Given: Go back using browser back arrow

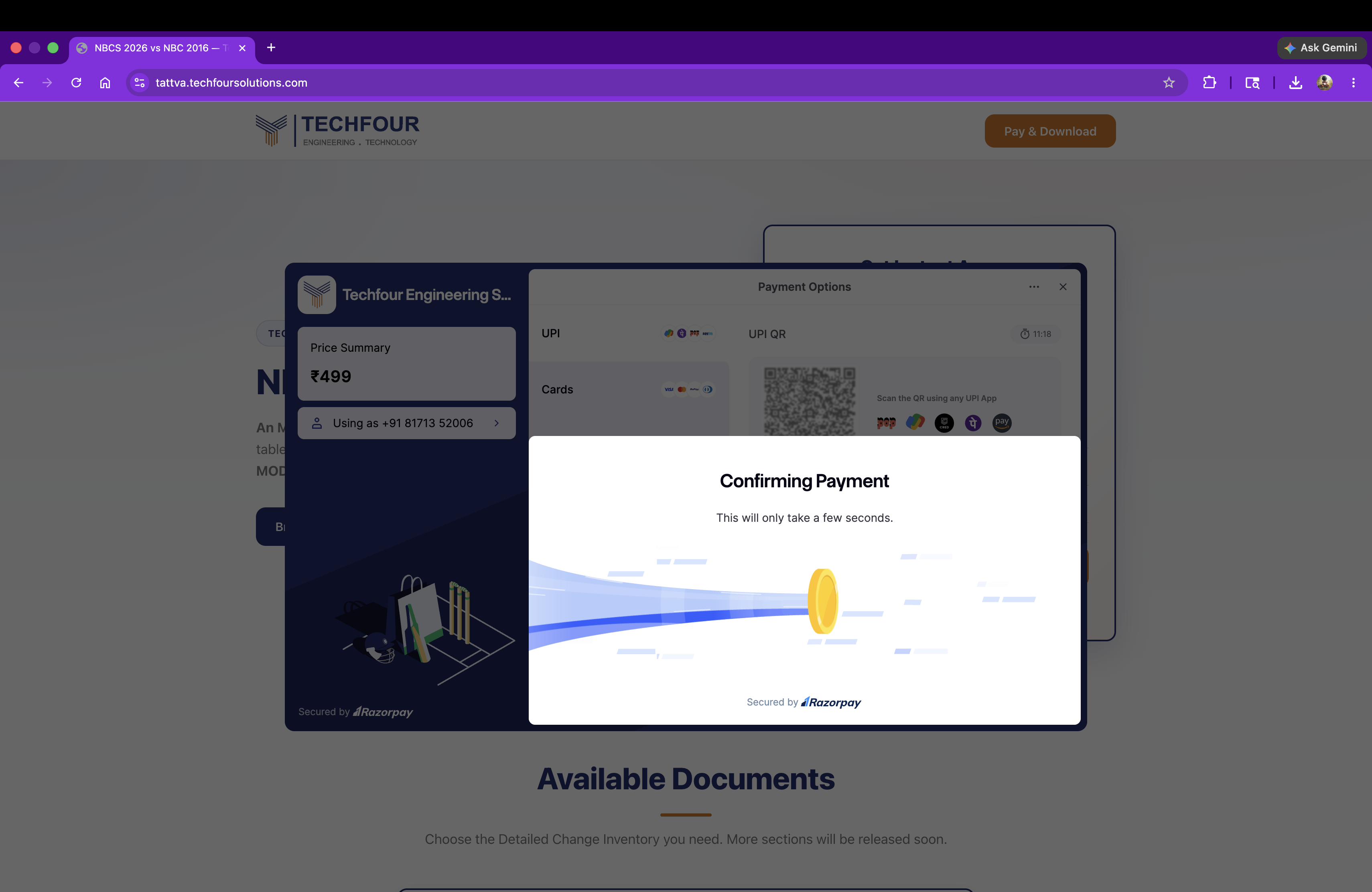Looking at the screenshot, I should pyautogui.click(x=18, y=82).
